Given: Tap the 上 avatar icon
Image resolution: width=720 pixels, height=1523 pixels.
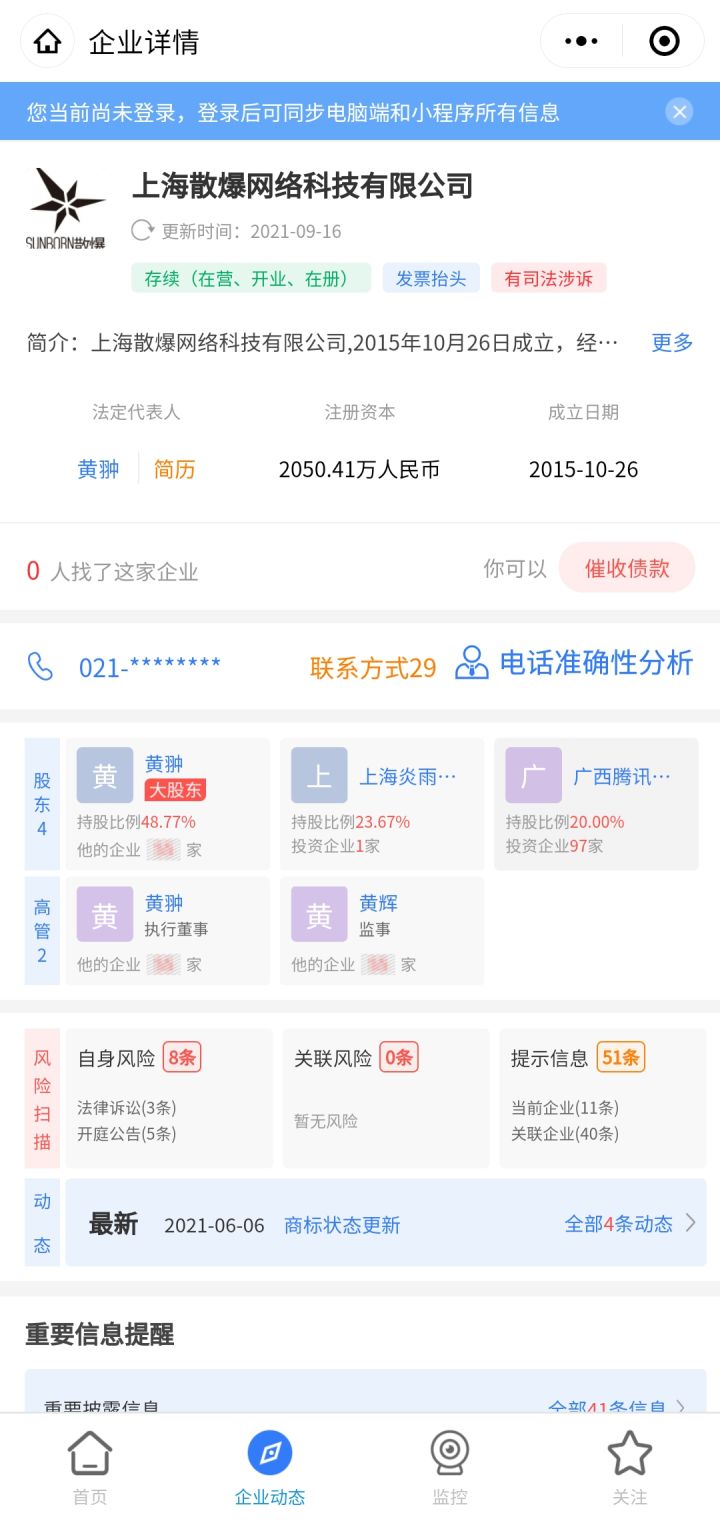Looking at the screenshot, I should (x=319, y=775).
